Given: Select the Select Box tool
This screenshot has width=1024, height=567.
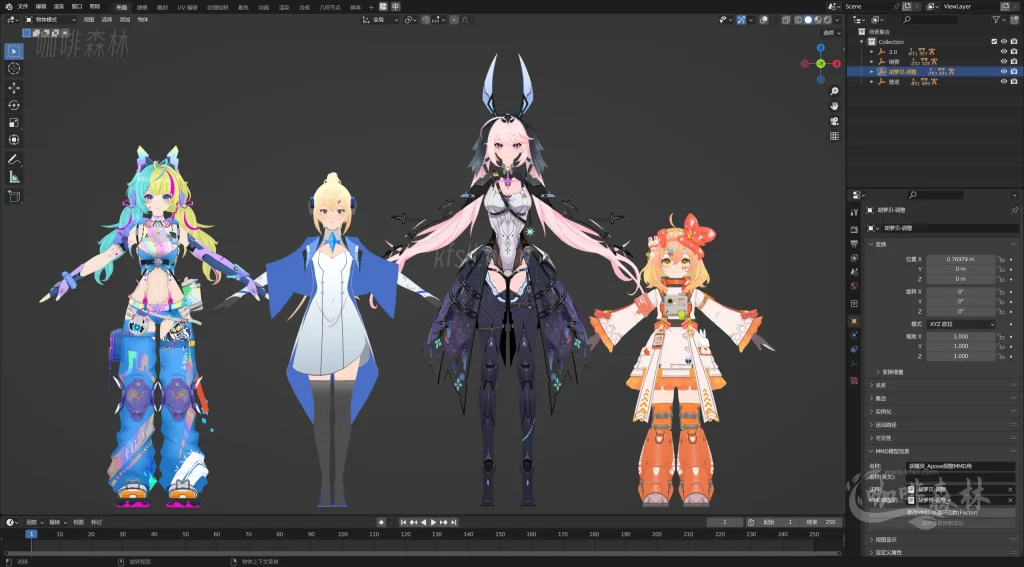Looking at the screenshot, I should coord(14,51).
